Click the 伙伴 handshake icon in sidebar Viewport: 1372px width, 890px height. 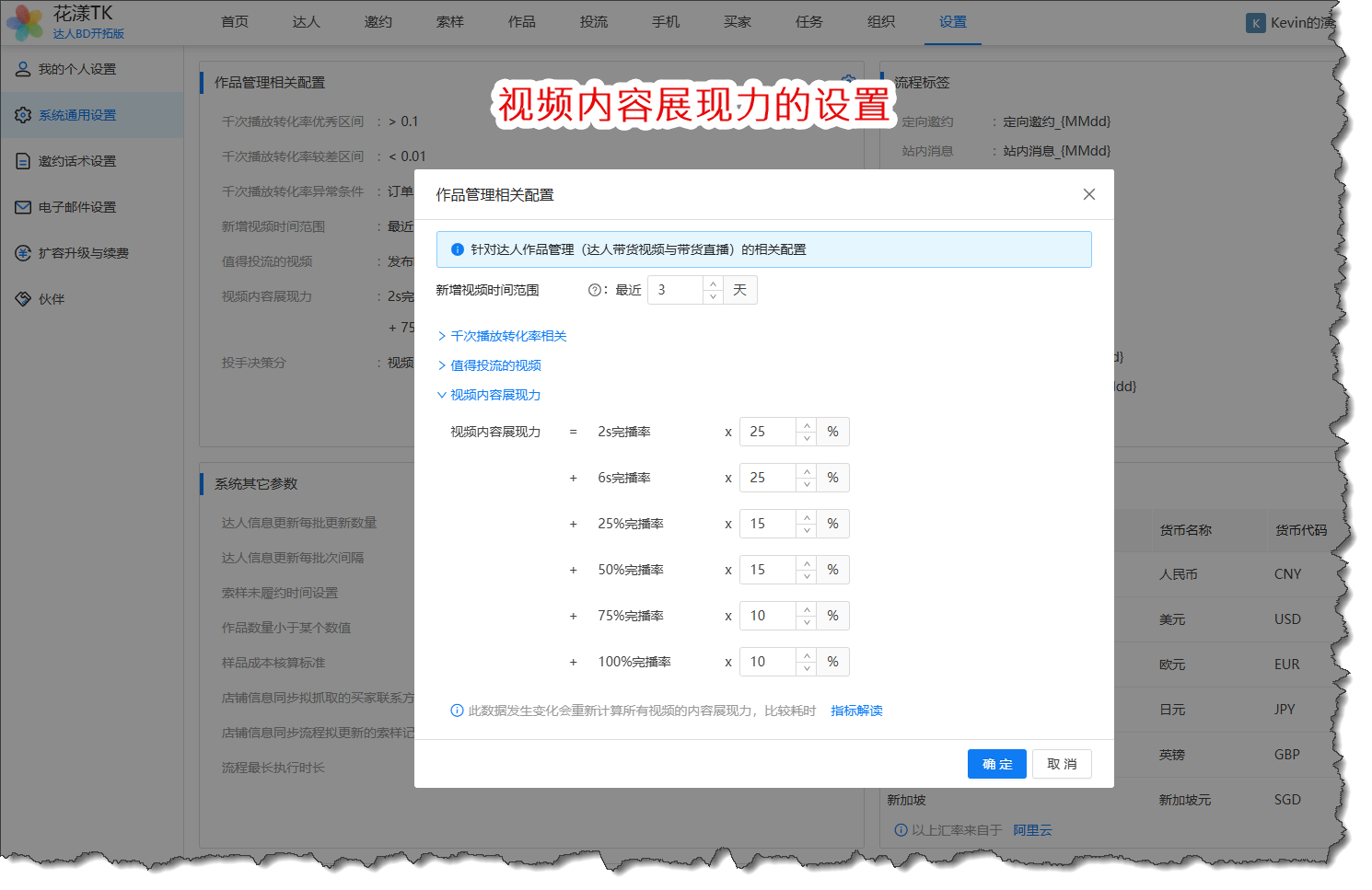23,299
